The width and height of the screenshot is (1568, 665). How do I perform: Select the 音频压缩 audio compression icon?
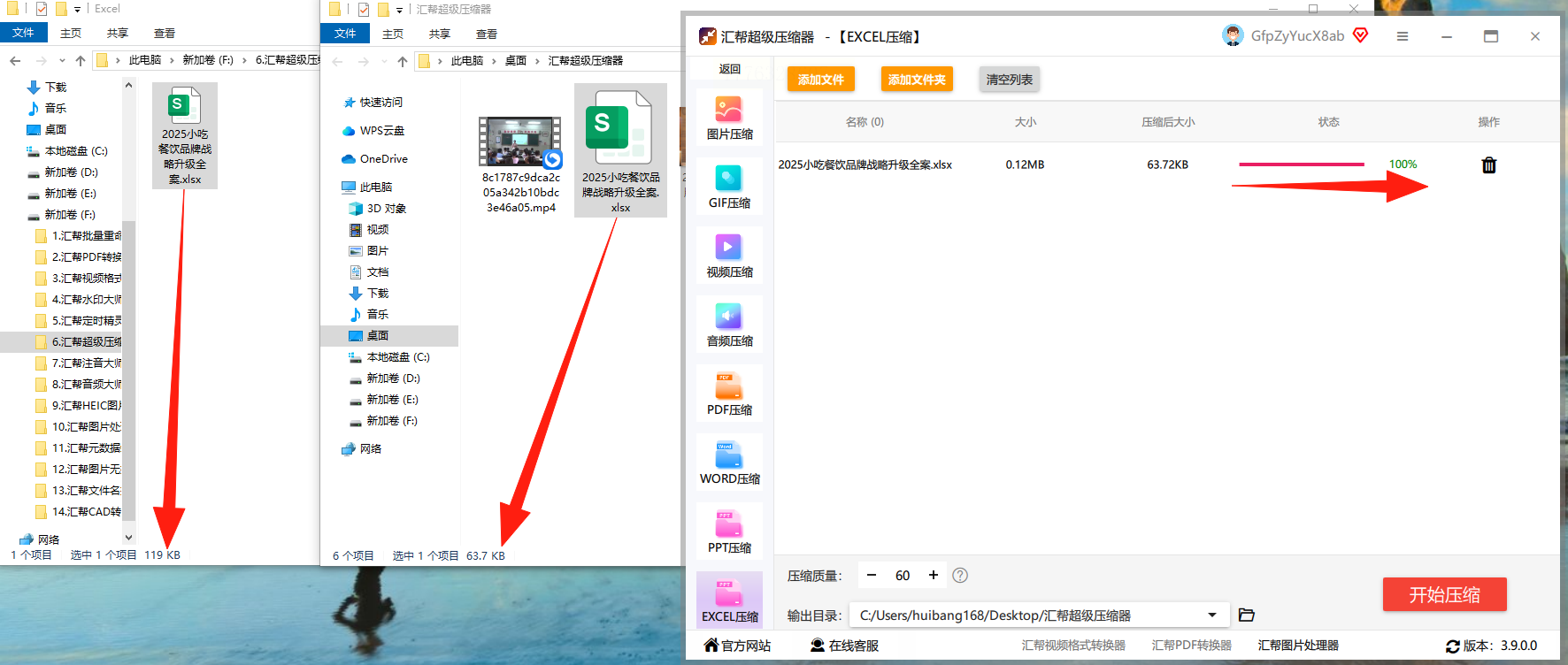729,325
